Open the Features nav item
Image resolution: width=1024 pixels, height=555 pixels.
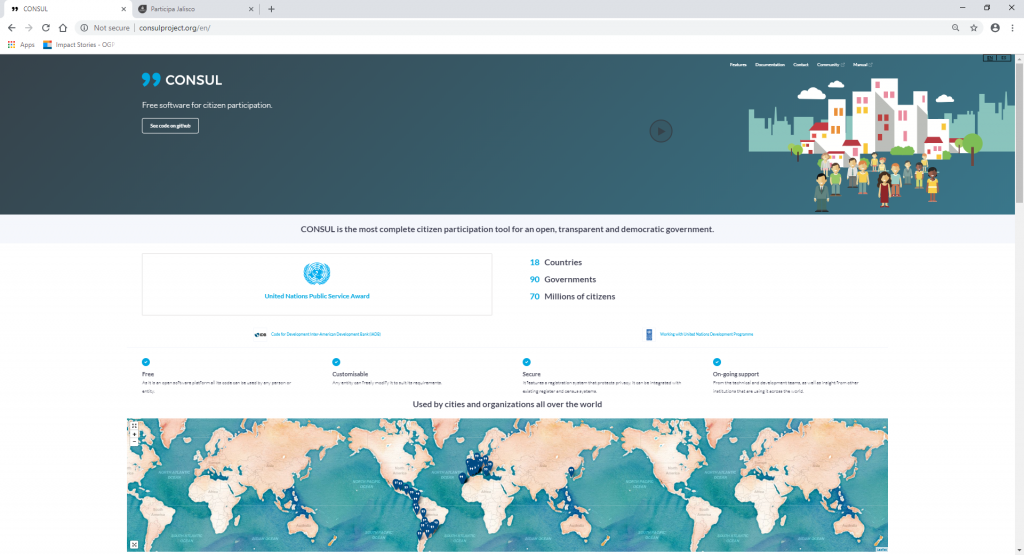point(738,65)
